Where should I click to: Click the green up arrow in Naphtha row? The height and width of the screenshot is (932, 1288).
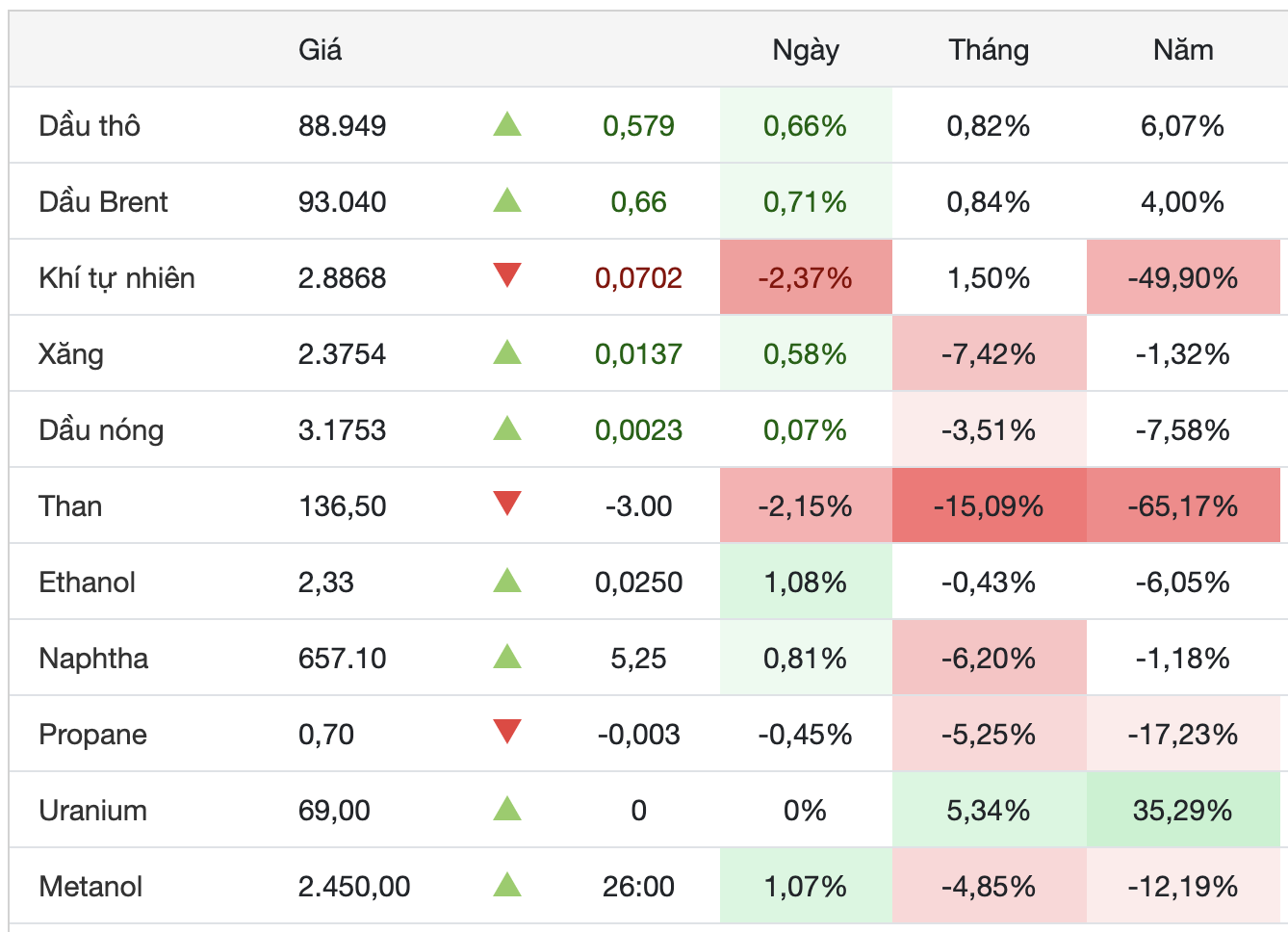507,656
